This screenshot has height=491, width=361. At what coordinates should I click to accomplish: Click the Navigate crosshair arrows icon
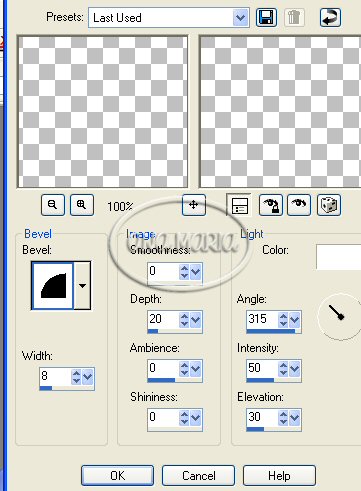194,205
